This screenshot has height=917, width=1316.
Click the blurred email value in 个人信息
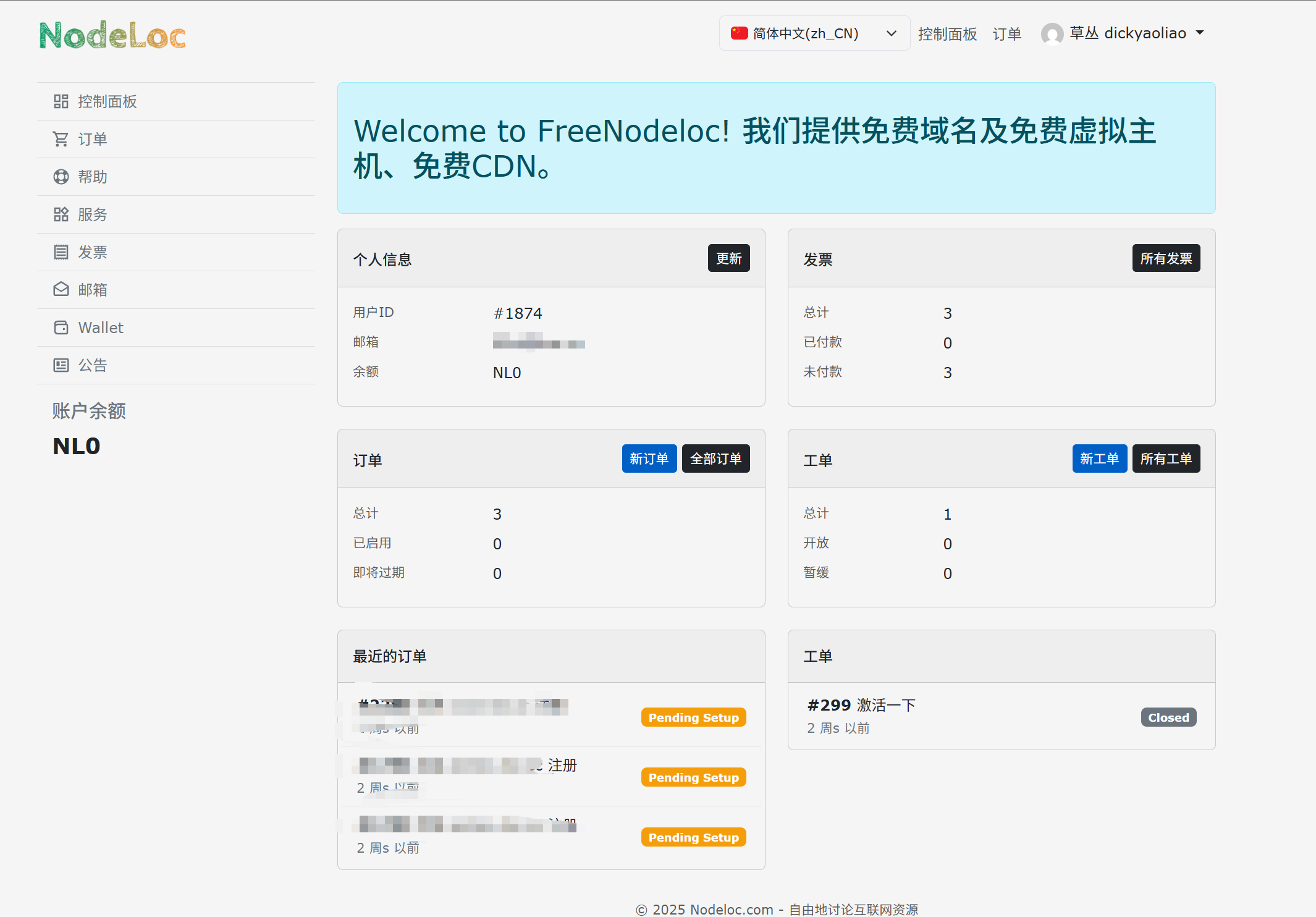tap(539, 341)
